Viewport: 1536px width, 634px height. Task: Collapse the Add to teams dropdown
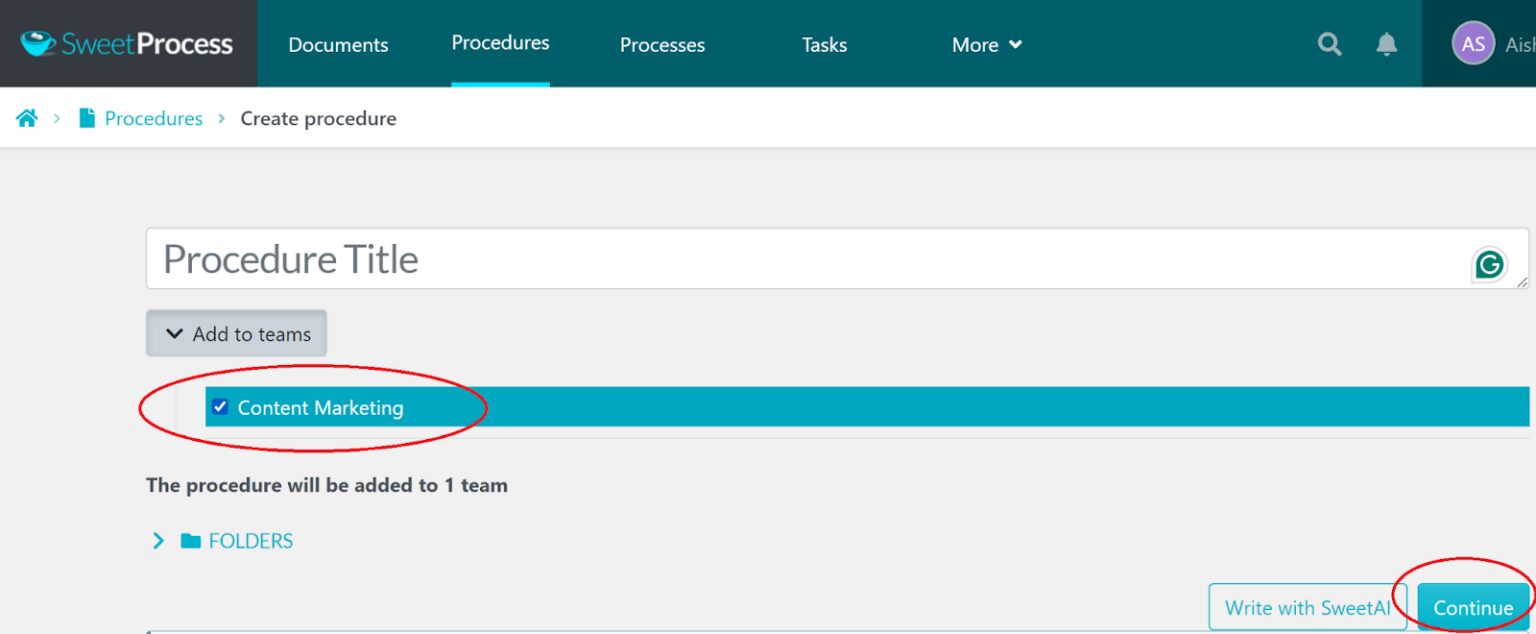point(237,334)
